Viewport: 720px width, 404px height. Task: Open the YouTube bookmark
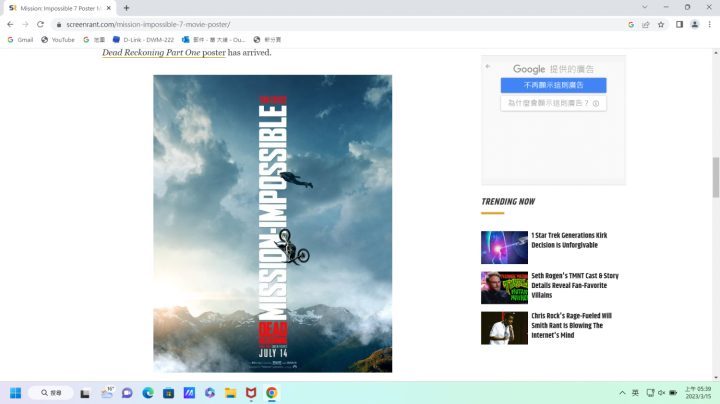58,40
